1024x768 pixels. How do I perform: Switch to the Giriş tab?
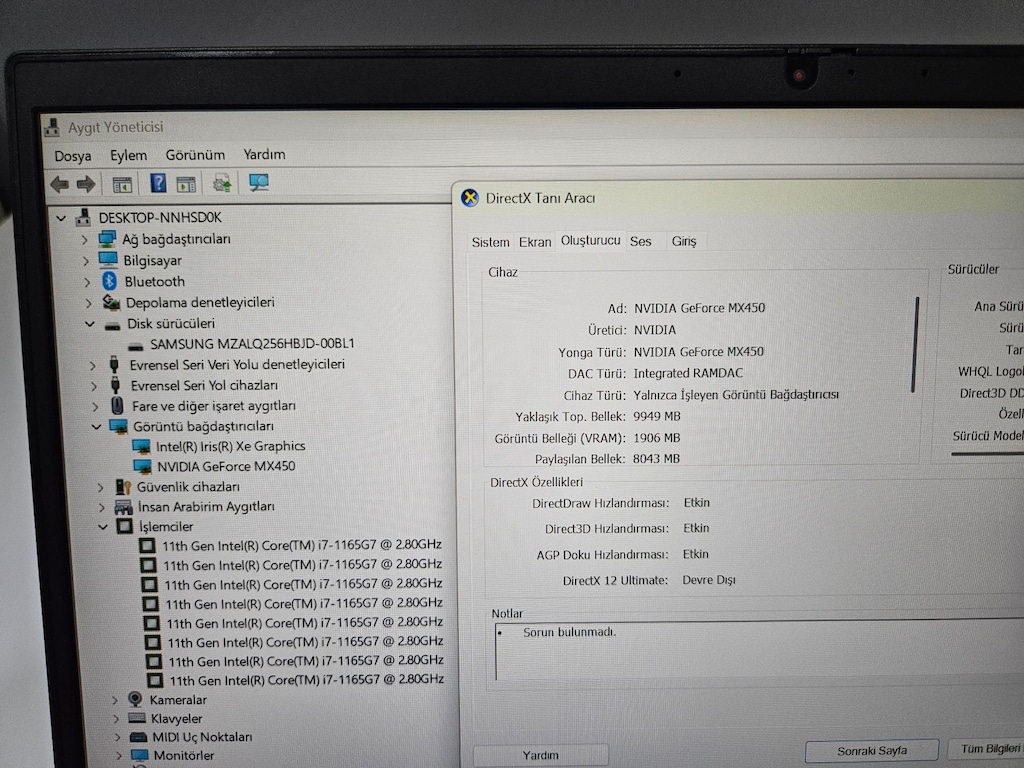tap(684, 241)
